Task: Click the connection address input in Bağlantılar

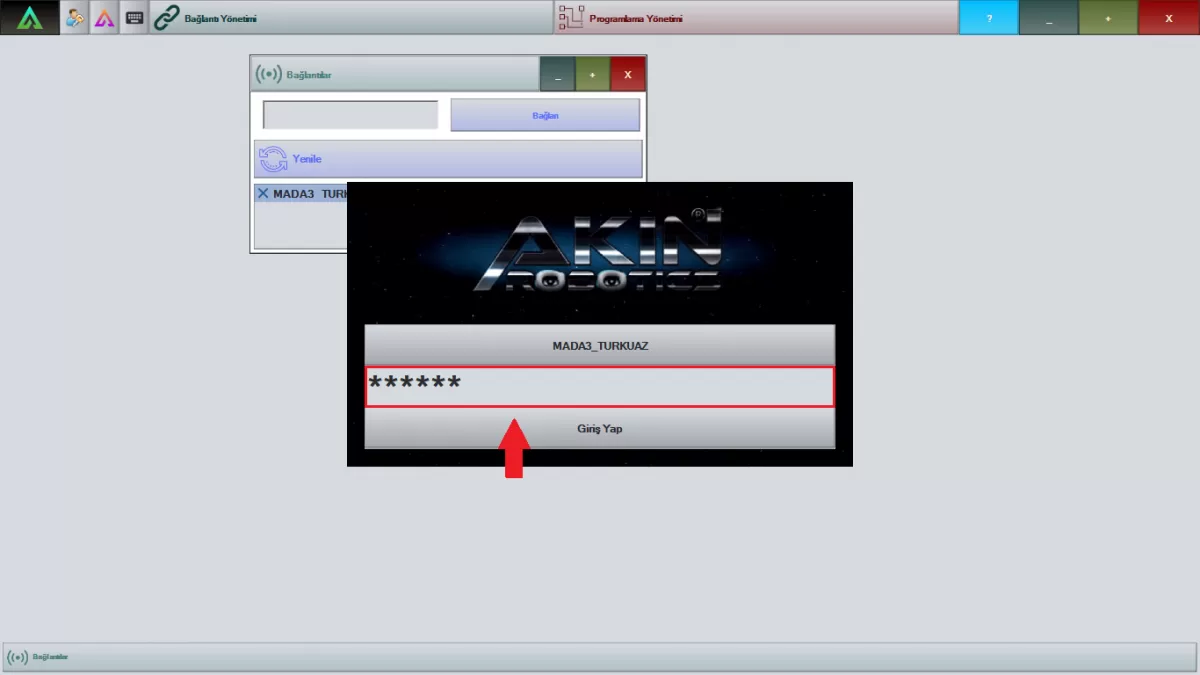Action: coord(350,115)
